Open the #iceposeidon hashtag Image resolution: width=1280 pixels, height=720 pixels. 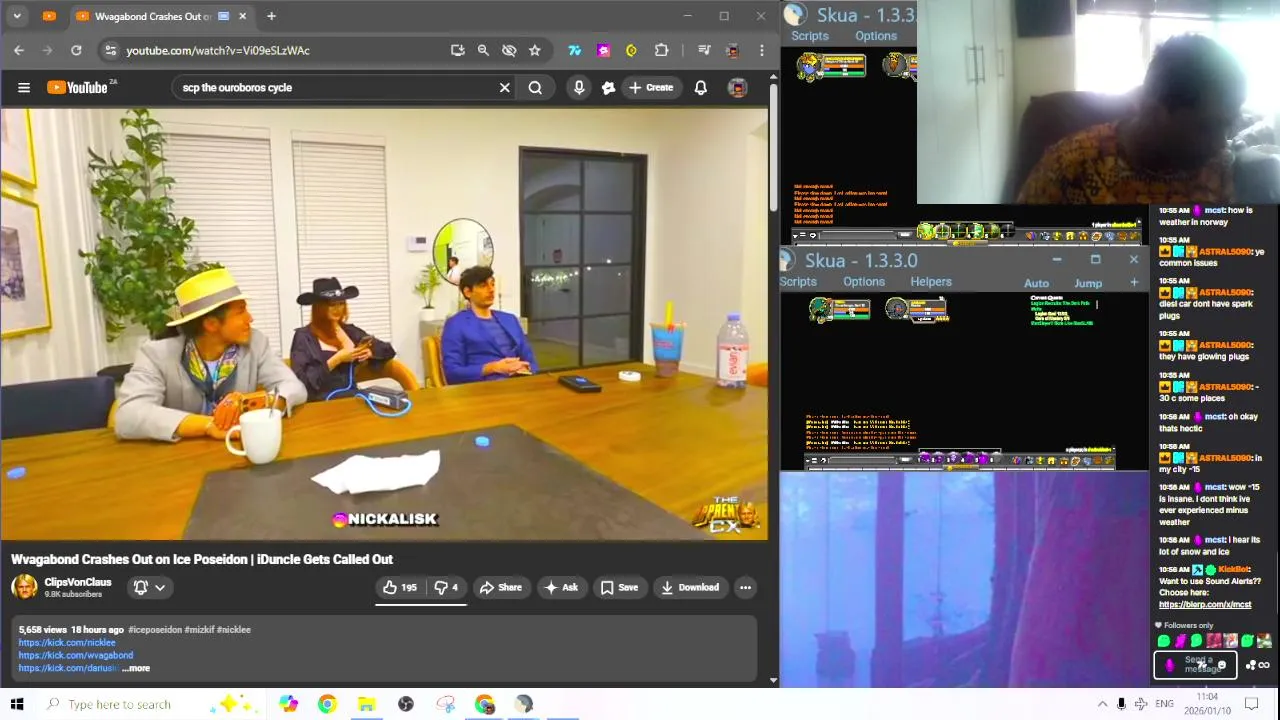tap(155, 630)
